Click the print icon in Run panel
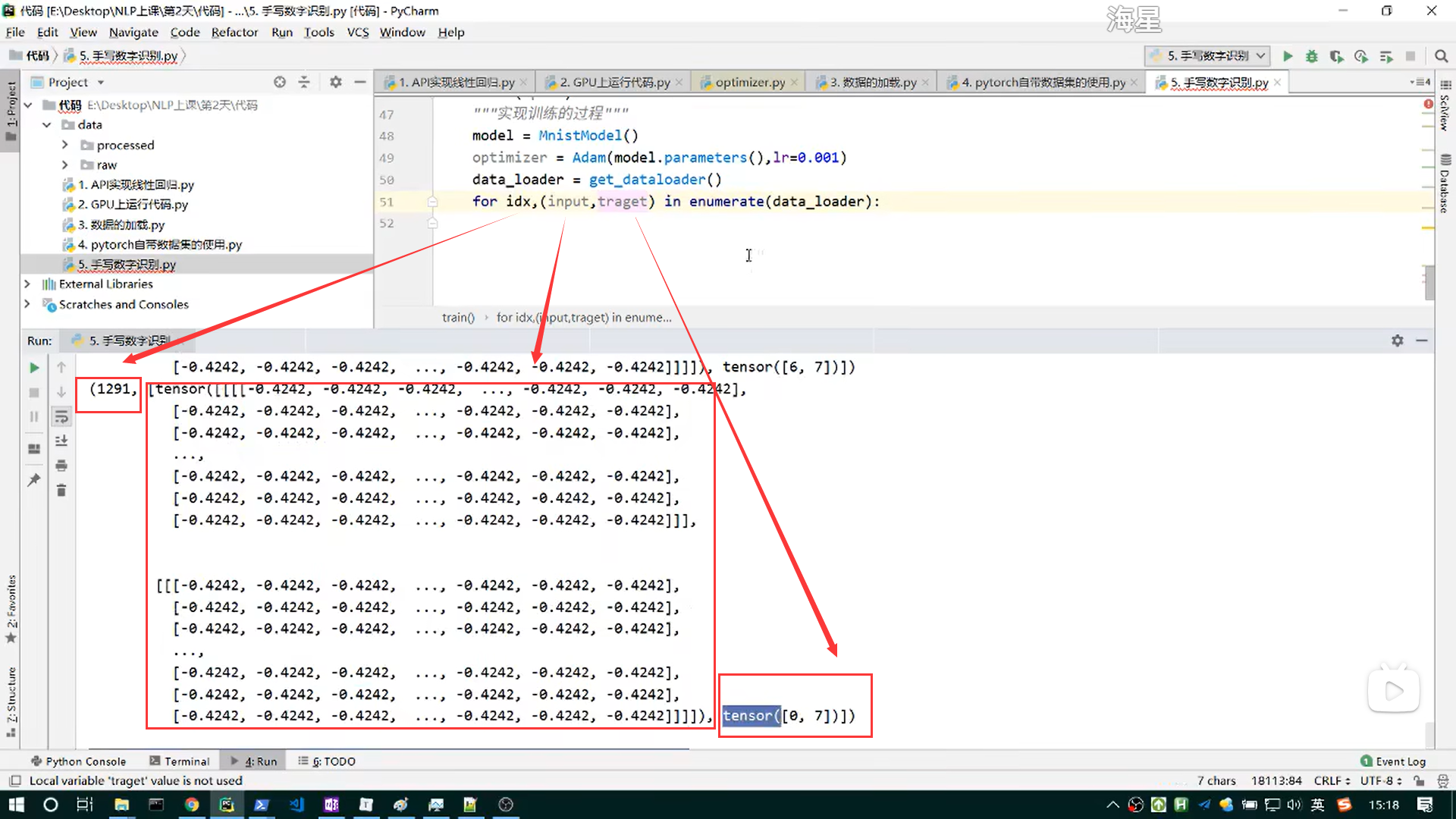 (61, 466)
